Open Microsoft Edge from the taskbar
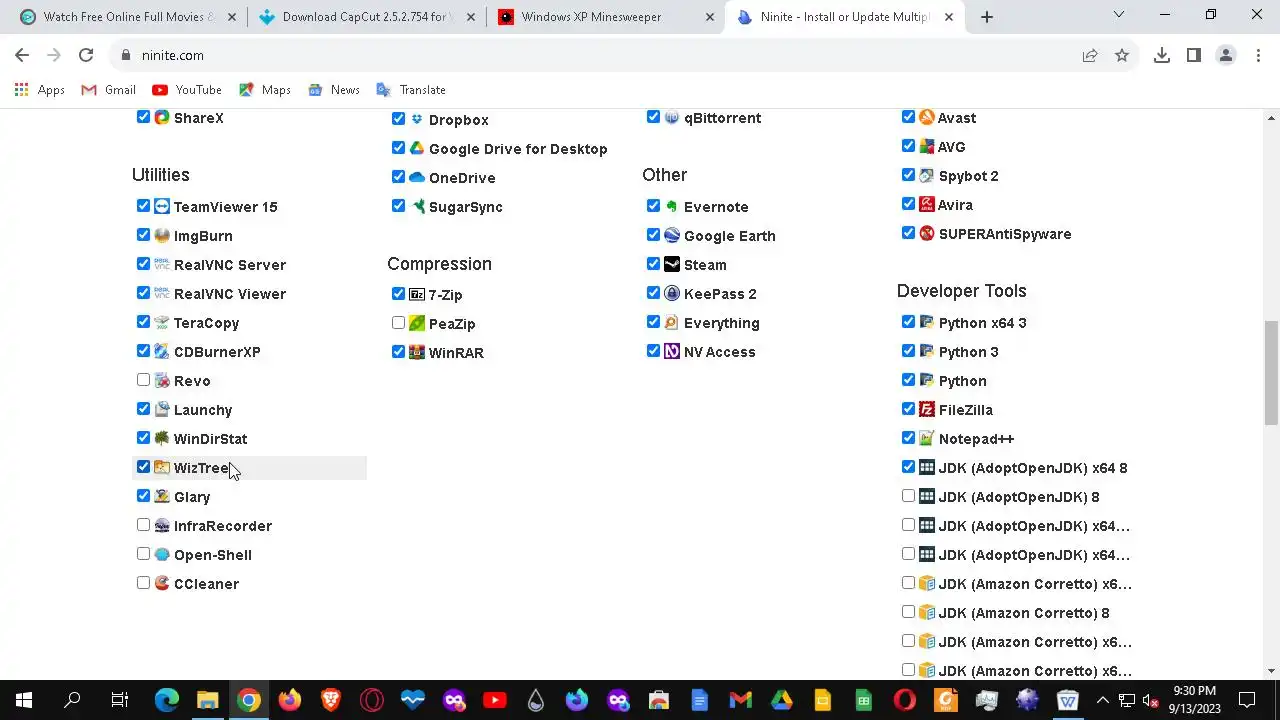 [166, 700]
